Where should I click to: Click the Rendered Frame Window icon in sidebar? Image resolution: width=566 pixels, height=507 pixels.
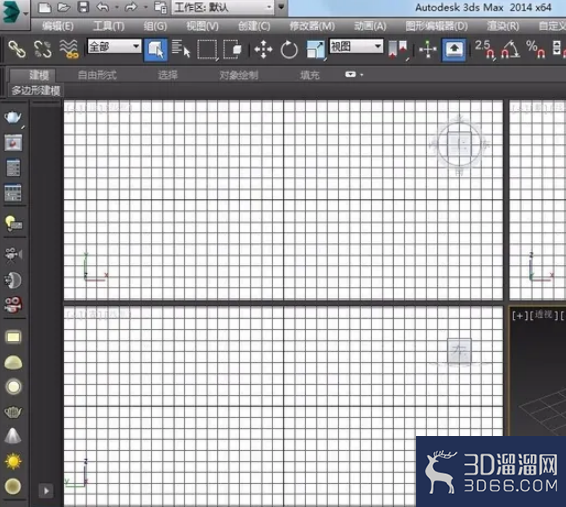tap(13, 143)
